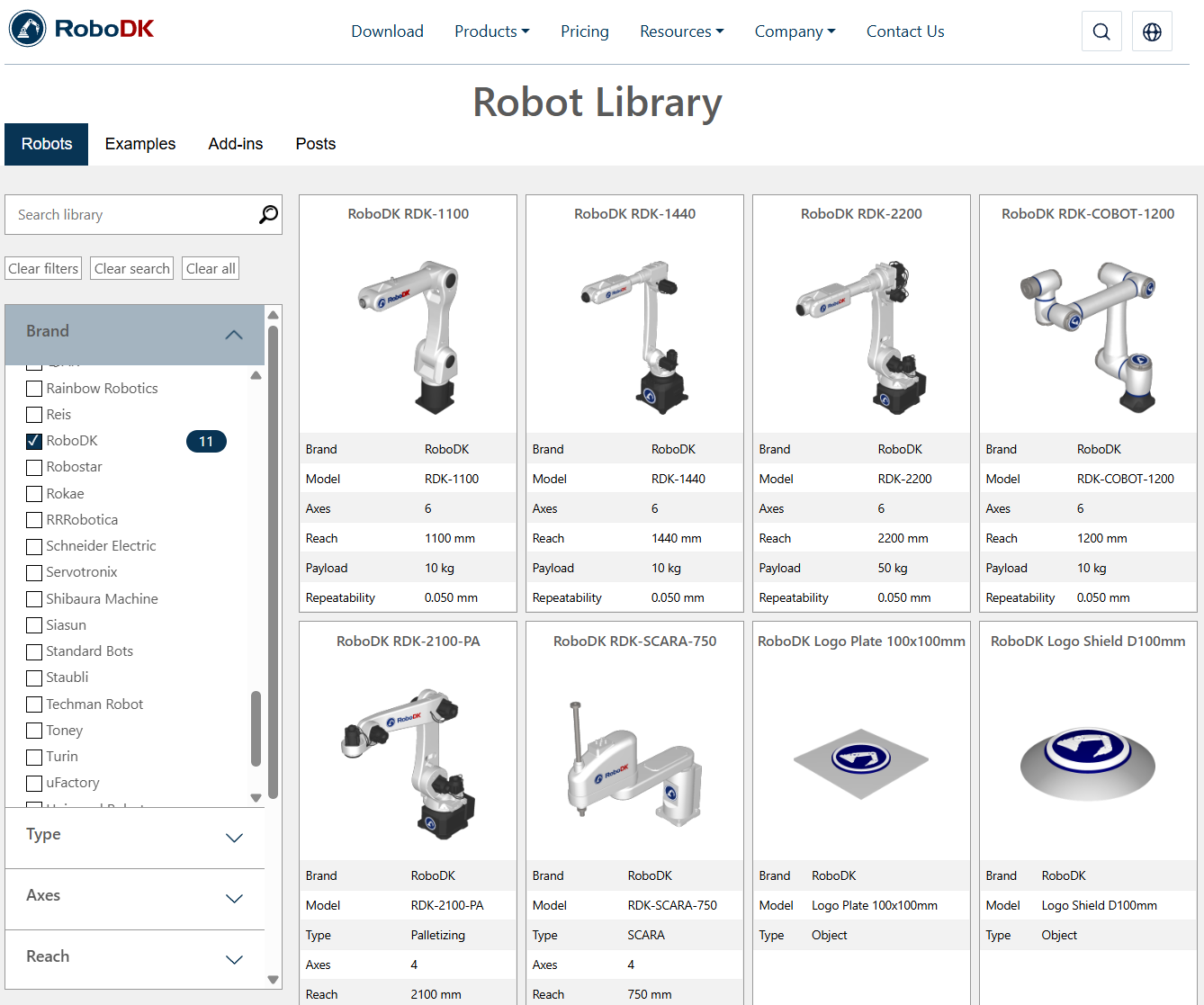1204x1005 pixels.
Task: Click the filter panel scroll down arrow
Action: (273, 980)
